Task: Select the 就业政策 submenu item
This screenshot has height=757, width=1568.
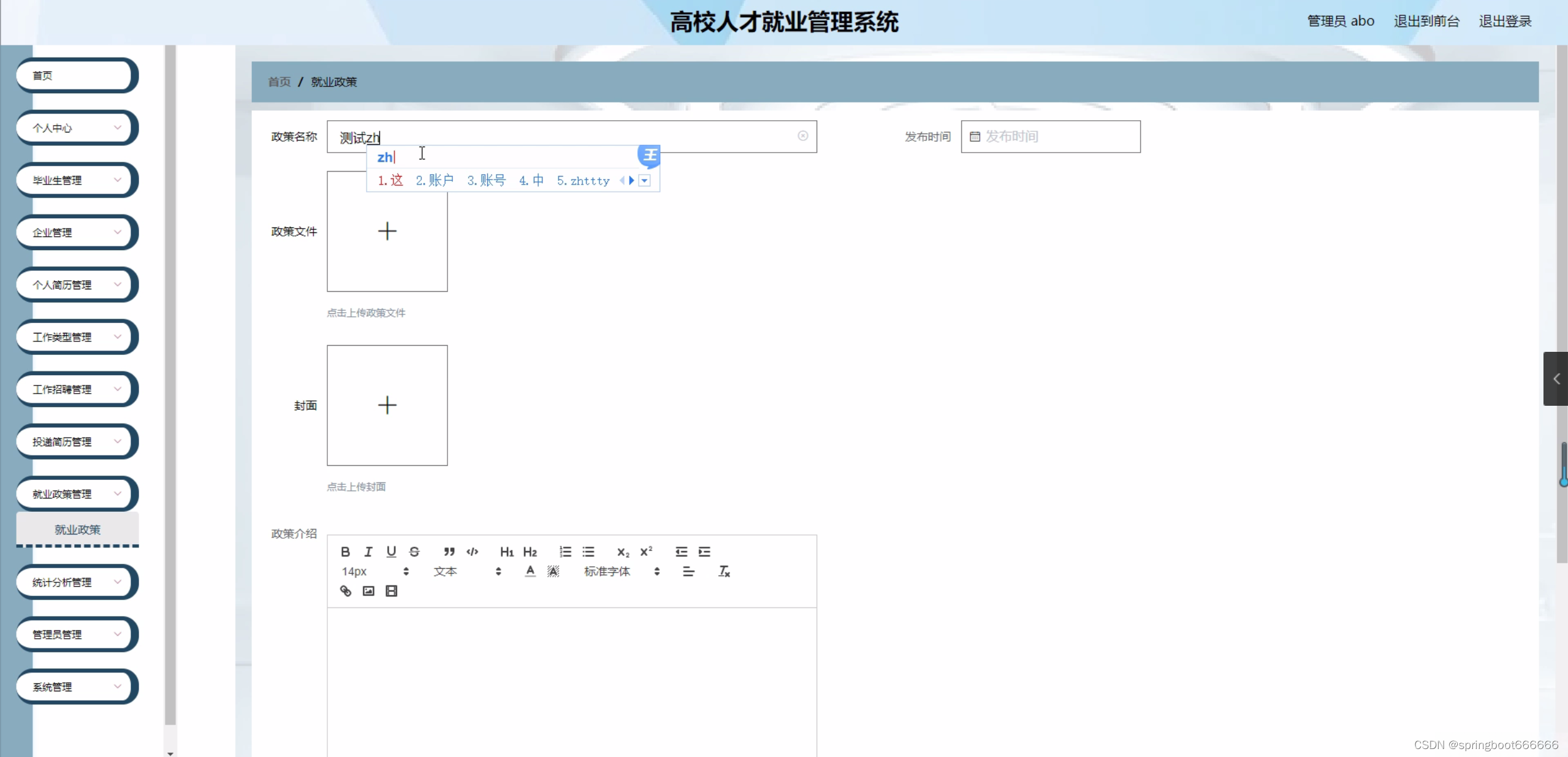Action: coord(77,530)
